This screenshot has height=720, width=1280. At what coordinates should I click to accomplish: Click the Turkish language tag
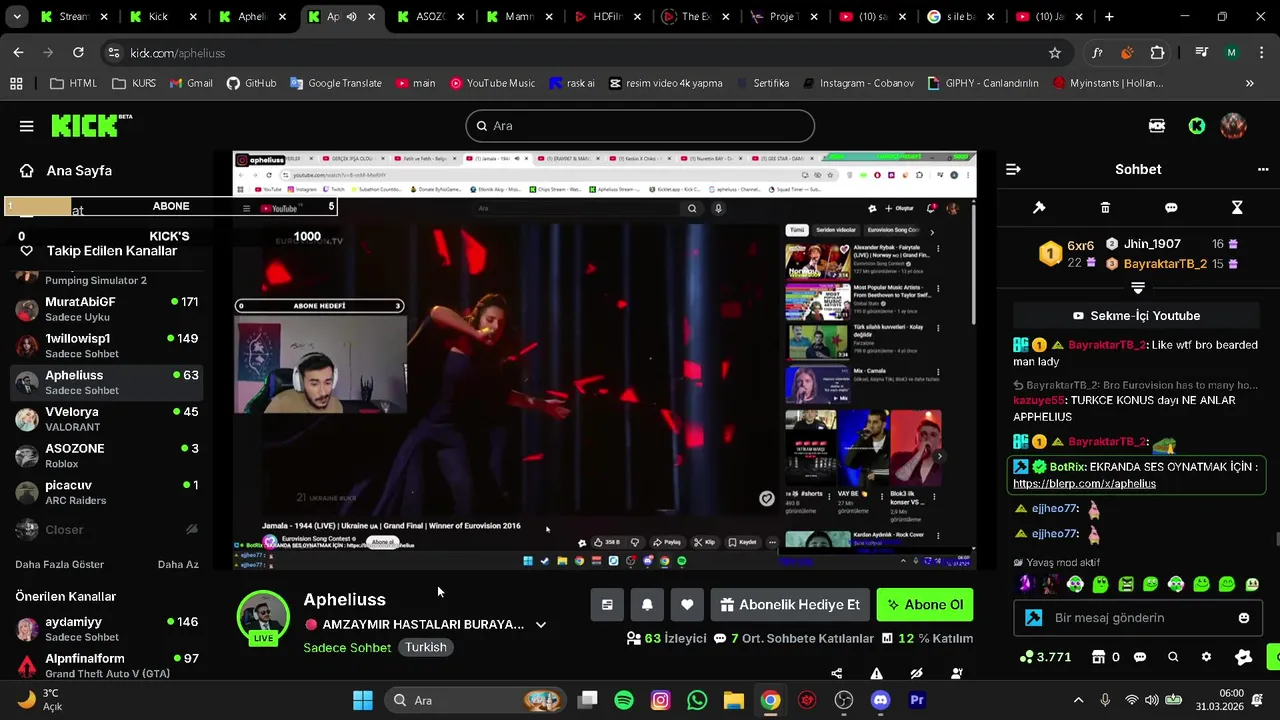click(426, 648)
